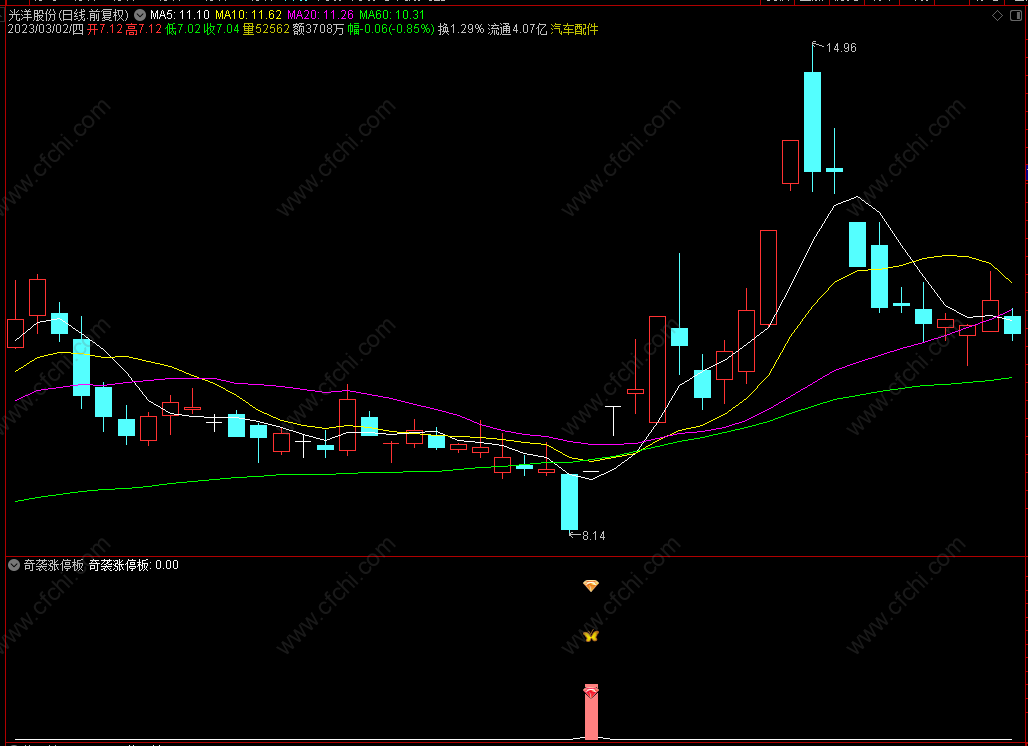
Task: Click the 14.96 high price marker
Action: [x=841, y=48]
